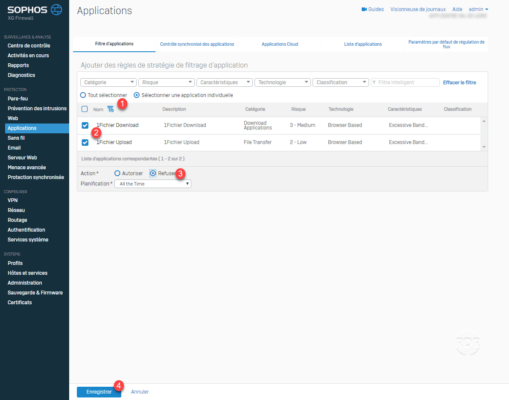This screenshot has width=509, height=400.
Task: Open the admin user menu
Action: point(478,9)
